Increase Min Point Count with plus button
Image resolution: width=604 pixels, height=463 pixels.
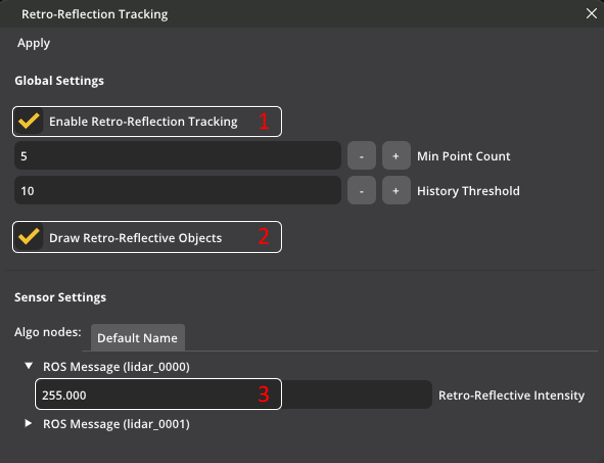coord(396,156)
